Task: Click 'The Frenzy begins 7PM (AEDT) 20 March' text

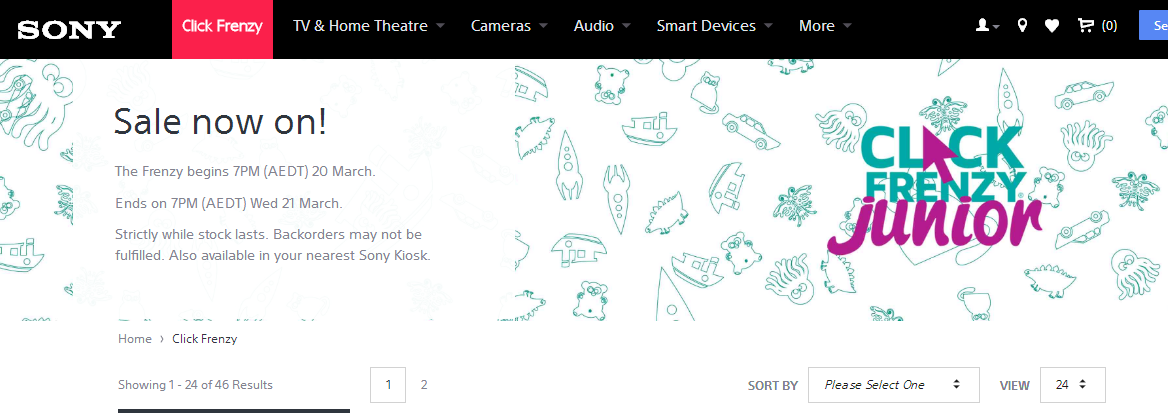Action: 245,171
